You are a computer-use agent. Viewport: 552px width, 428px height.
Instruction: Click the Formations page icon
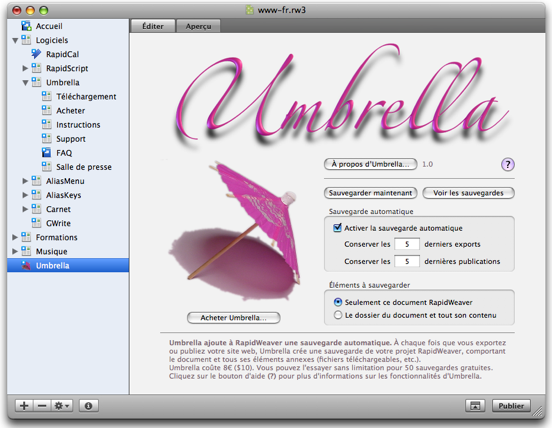coord(26,237)
